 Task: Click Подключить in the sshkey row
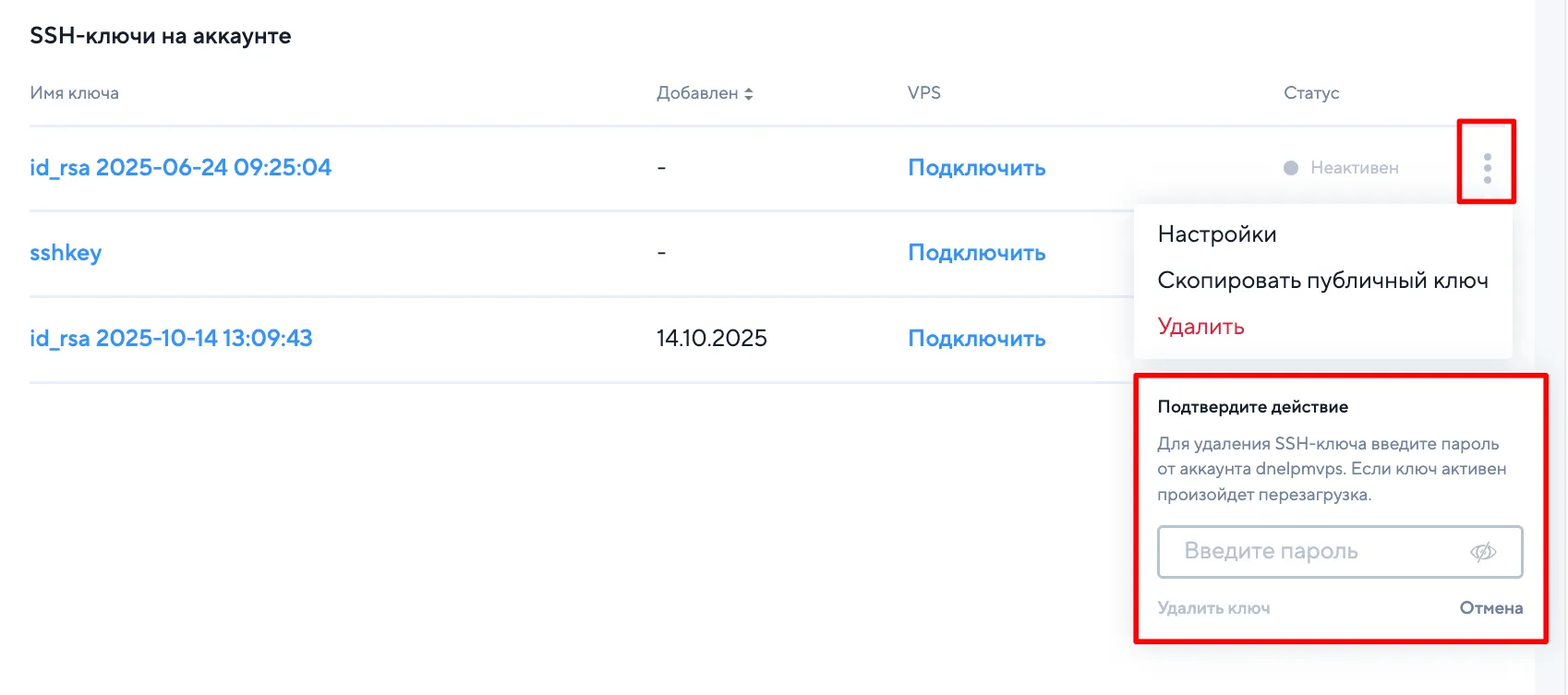976,253
